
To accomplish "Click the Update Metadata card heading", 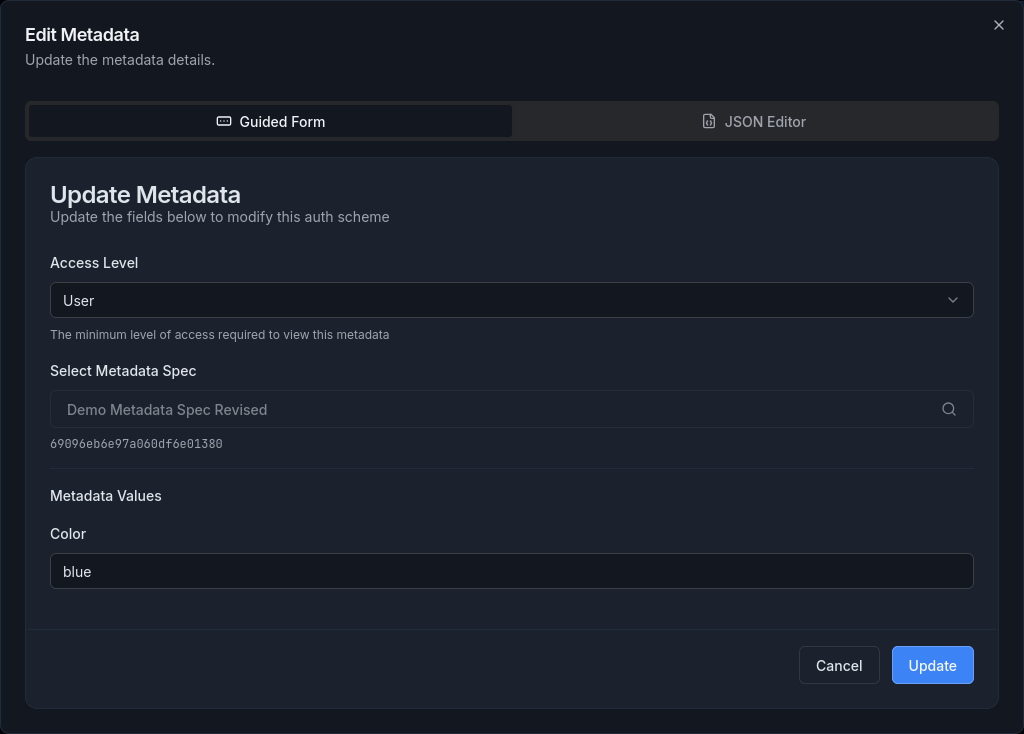I will click(145, 194).
